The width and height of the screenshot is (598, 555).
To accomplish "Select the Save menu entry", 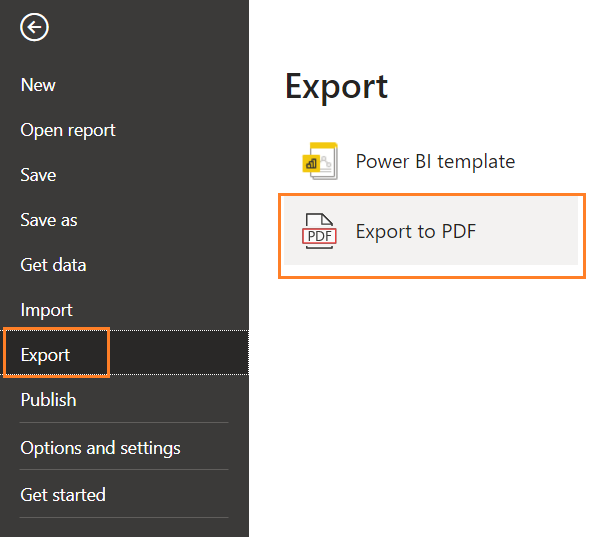I will click(38, 175).
